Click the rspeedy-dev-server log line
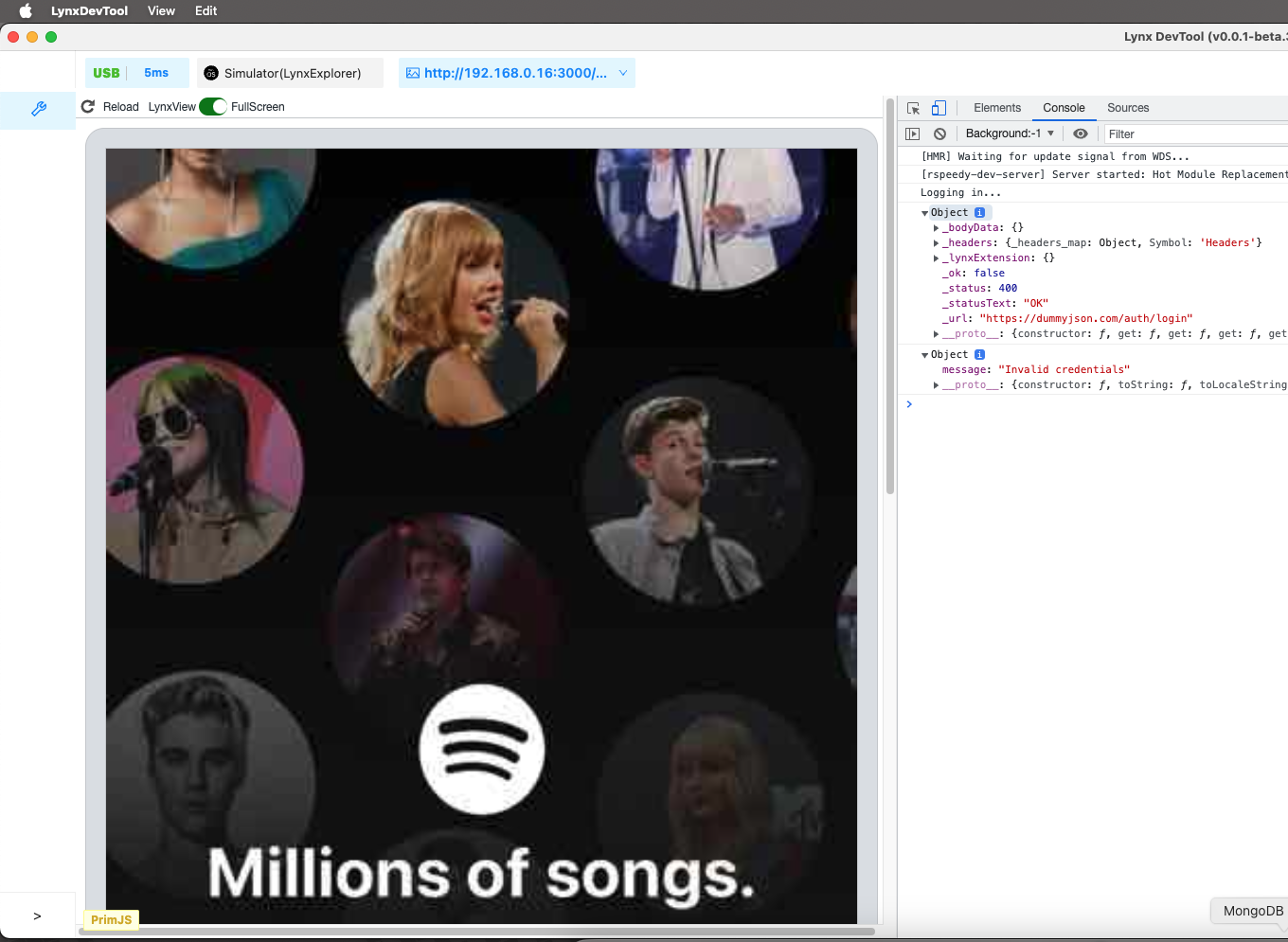 click(x=1104, y=175)
